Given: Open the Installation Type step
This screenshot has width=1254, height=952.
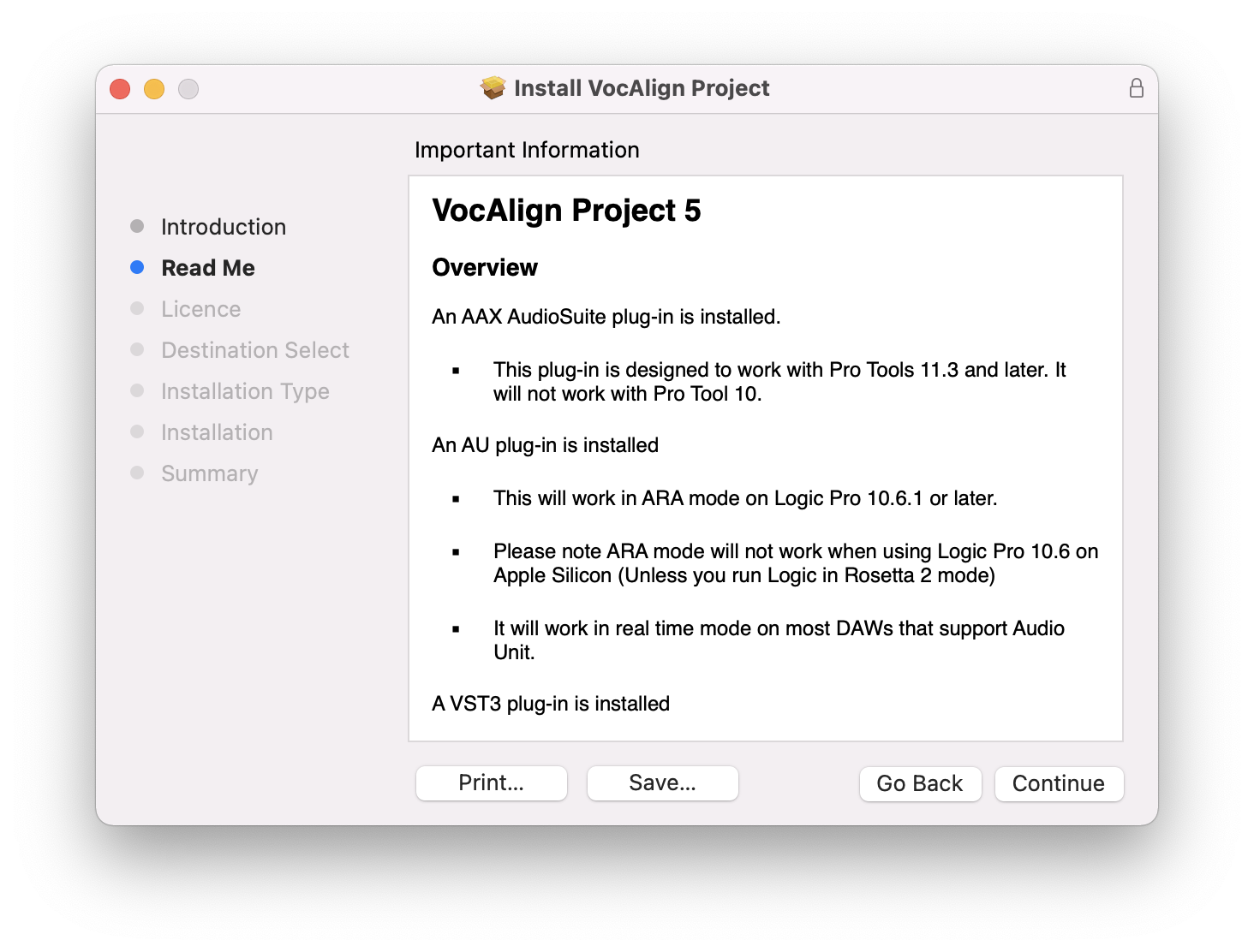Looking at the screenshot, I should (245, 391).
